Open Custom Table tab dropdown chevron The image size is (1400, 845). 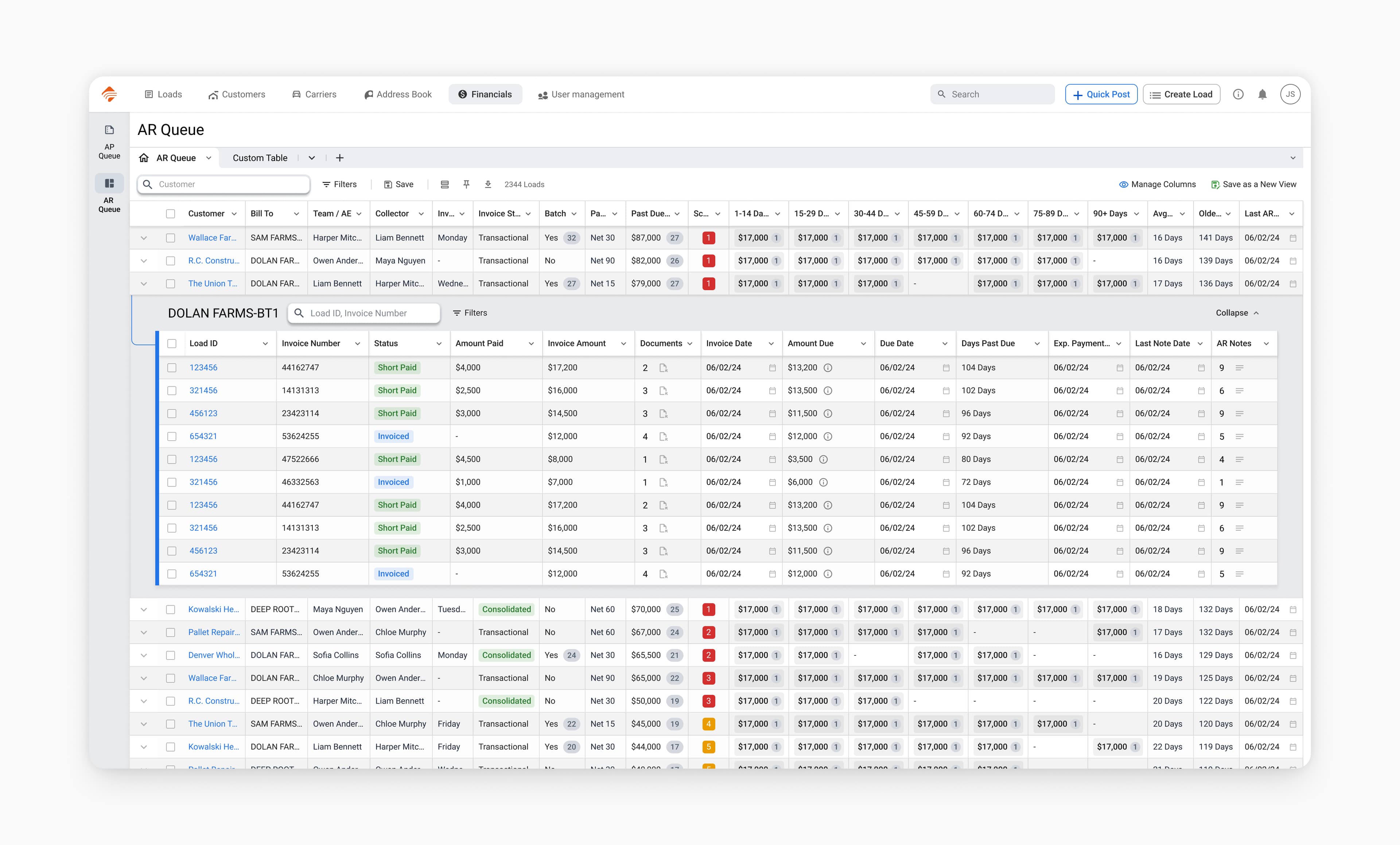click(311, 158)
